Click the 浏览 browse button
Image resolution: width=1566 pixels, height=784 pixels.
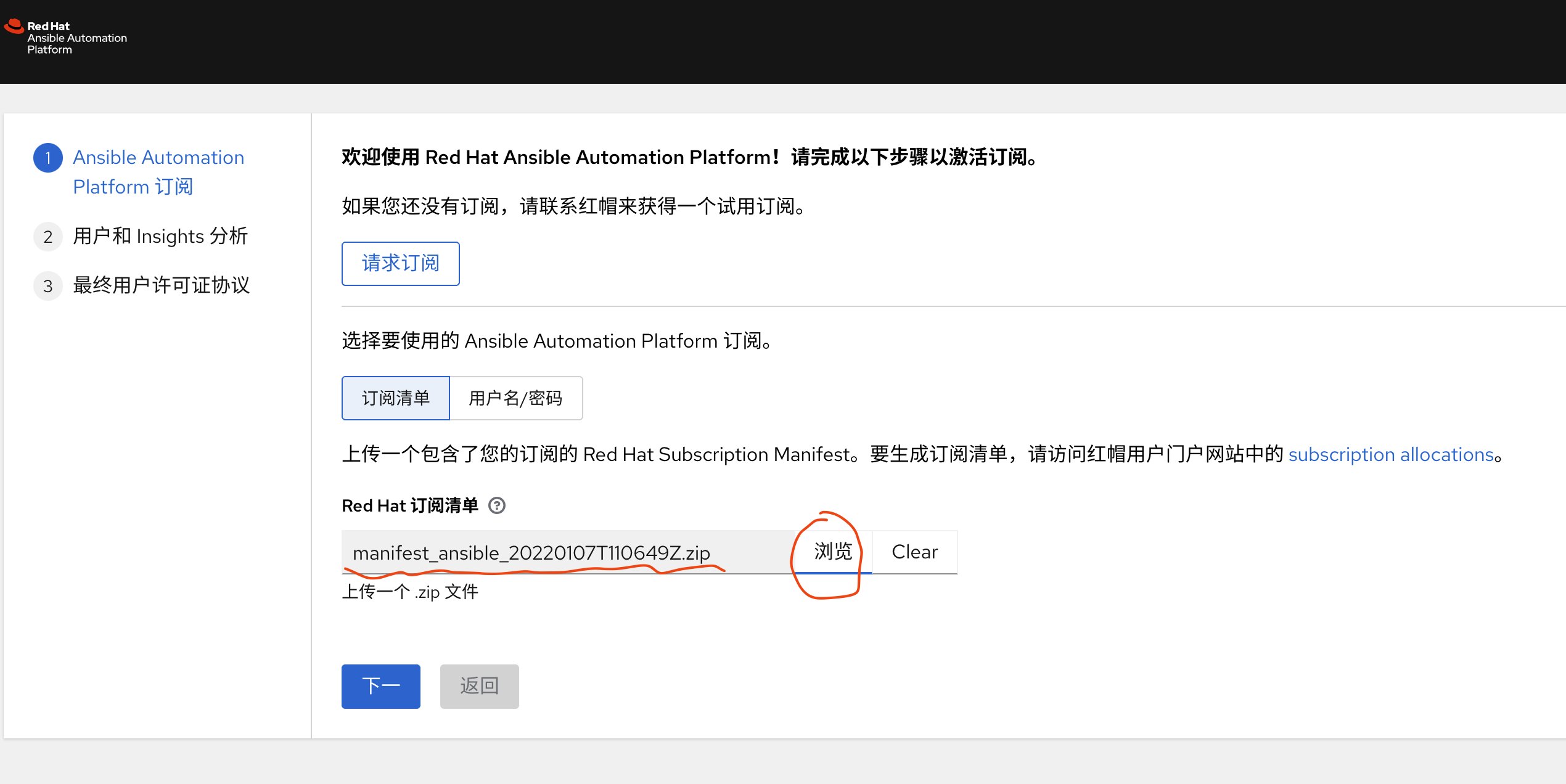tap(833, 552)
